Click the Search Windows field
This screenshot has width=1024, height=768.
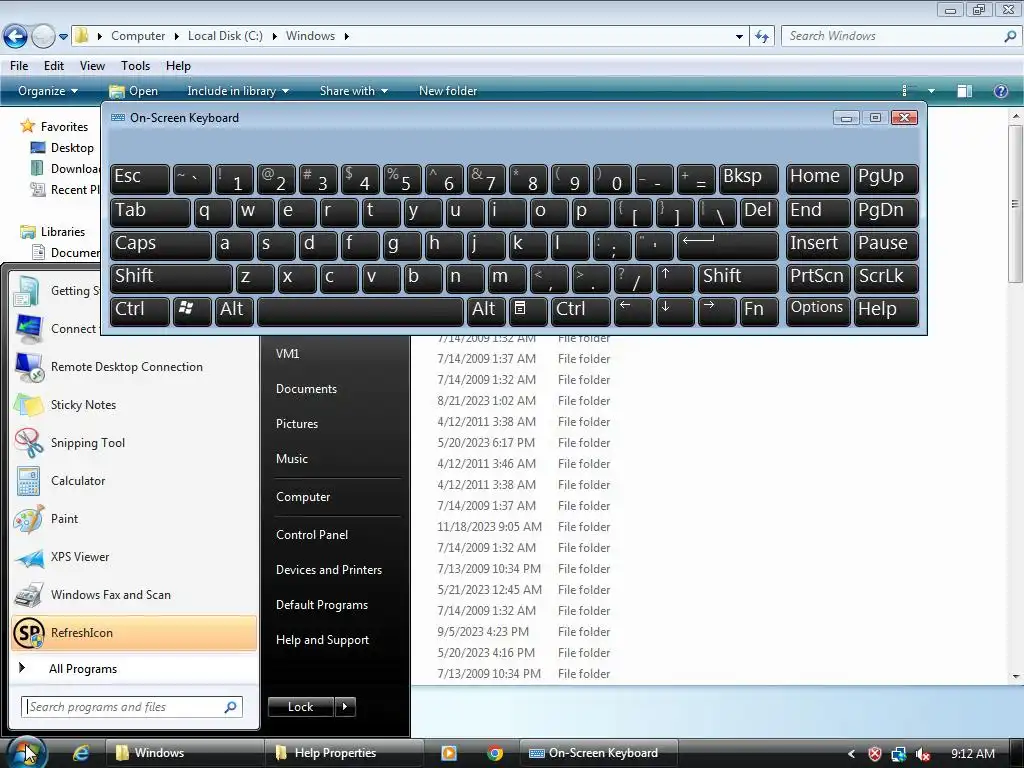pyautogui.click(x=900, y=36)
